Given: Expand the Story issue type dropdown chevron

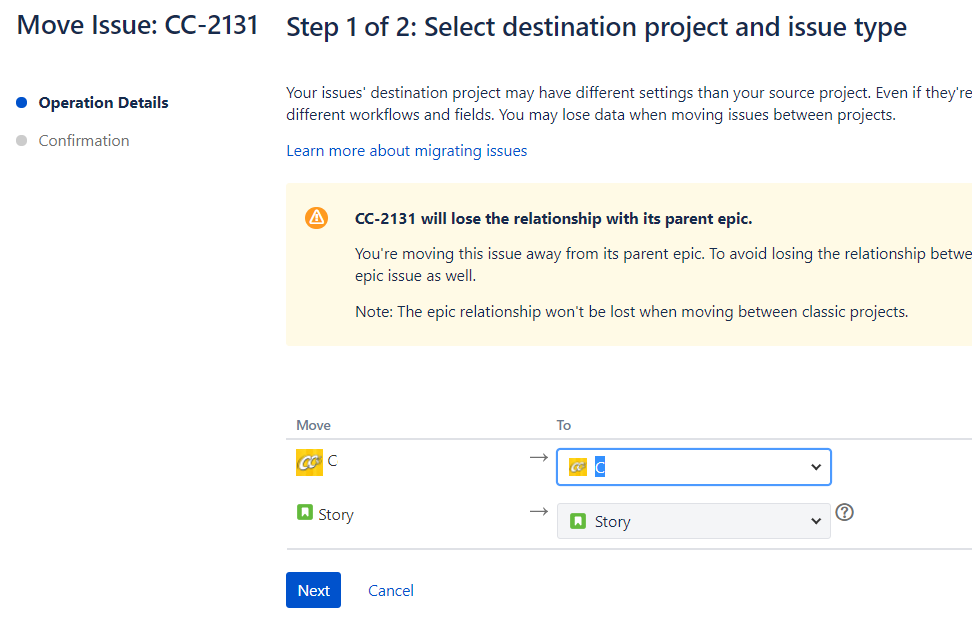Looking at the screenshot, I should pyautogui.click(x=816, y=521).
